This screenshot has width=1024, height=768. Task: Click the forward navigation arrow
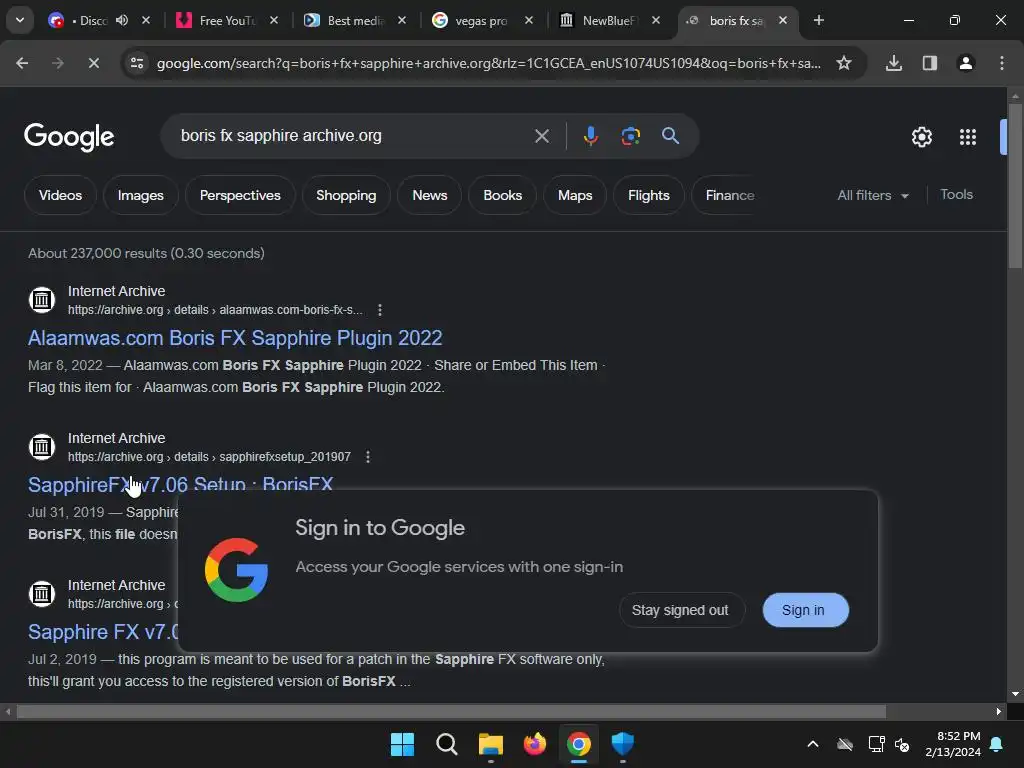57,63
